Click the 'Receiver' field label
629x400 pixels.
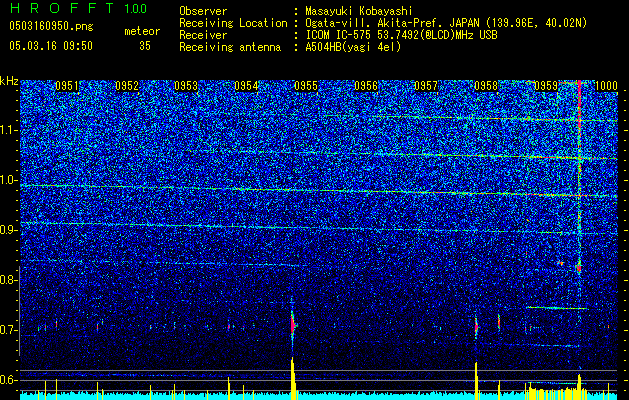[x=203, y=35]
